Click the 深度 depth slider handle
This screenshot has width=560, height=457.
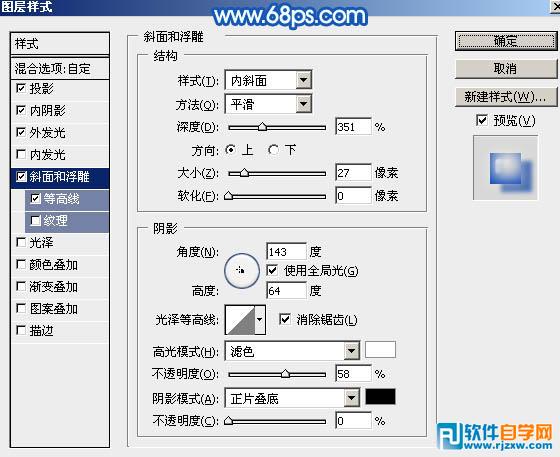[262, 127]
